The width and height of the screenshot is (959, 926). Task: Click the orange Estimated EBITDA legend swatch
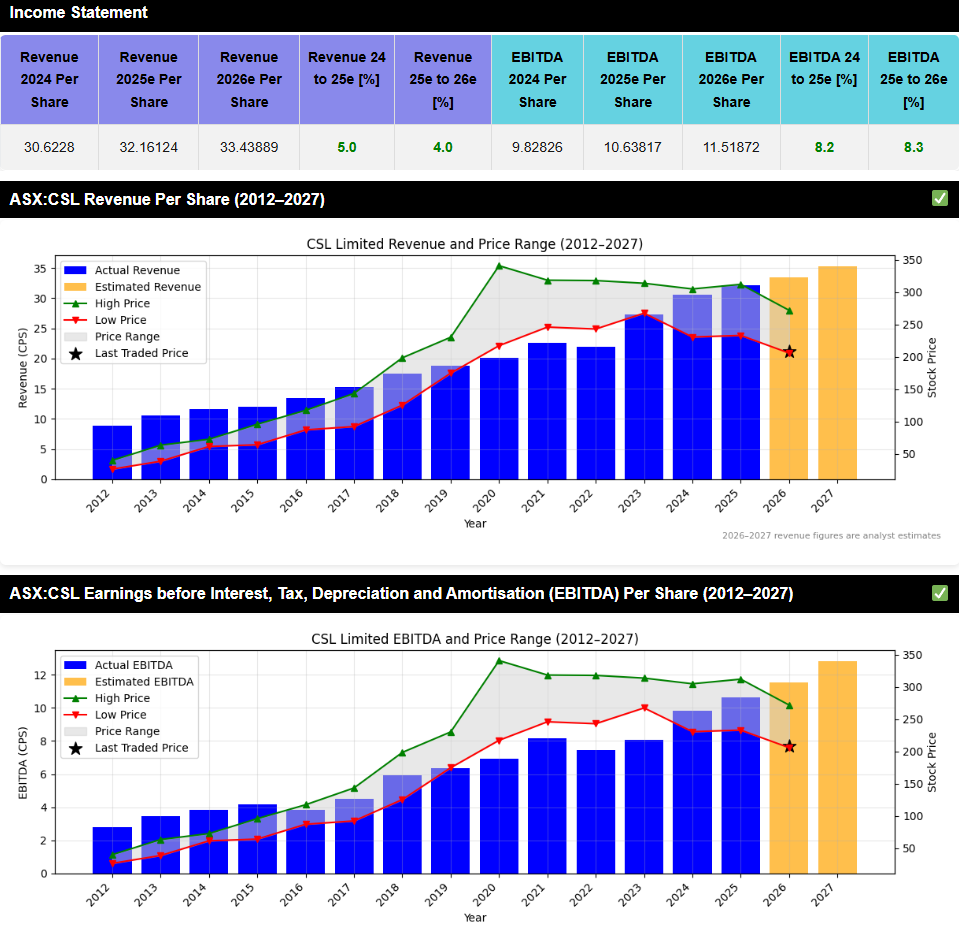click(x=76, y=681)
